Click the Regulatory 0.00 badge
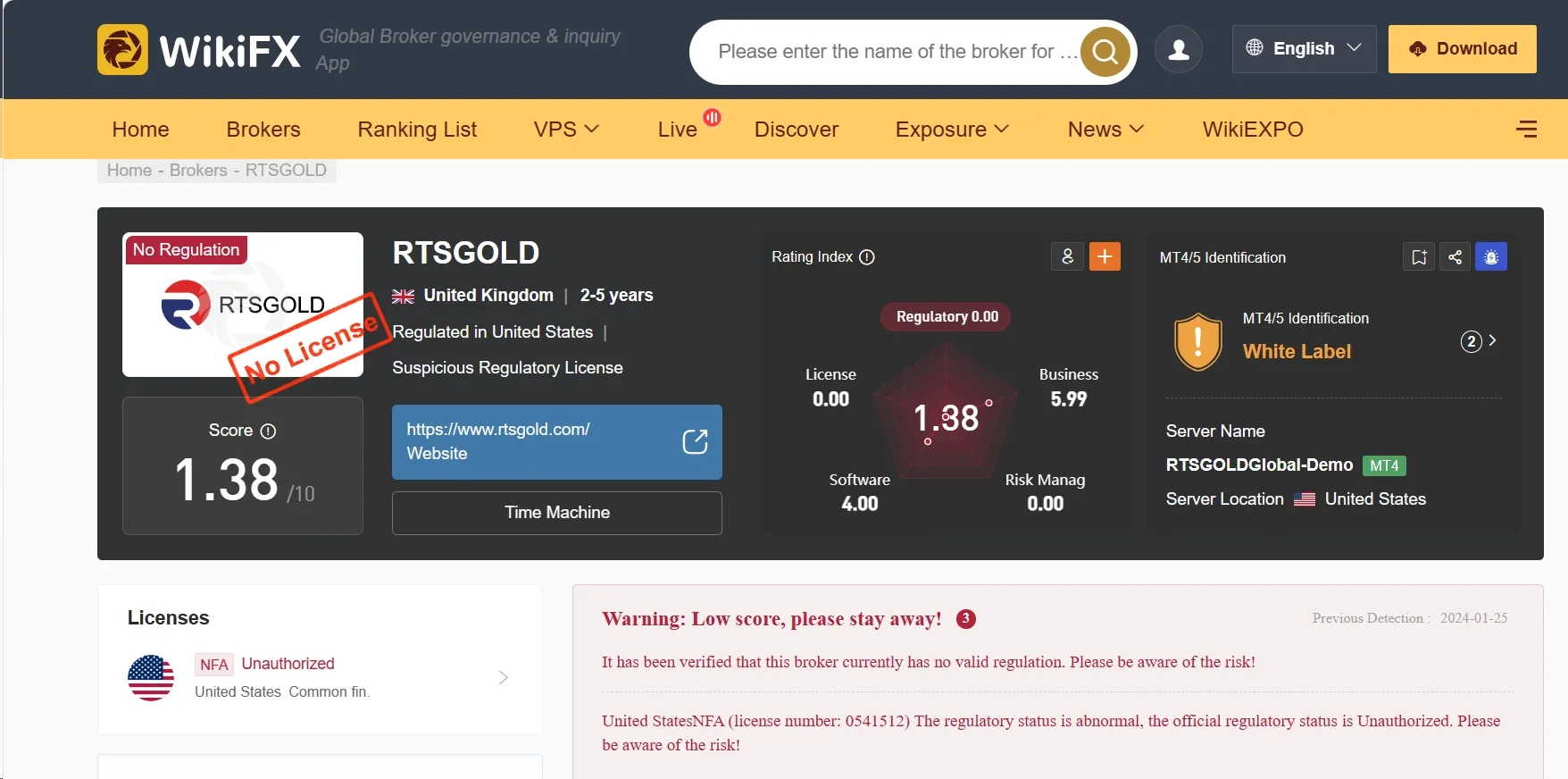Screen dimensions: 1568x779 pos(947,316)
